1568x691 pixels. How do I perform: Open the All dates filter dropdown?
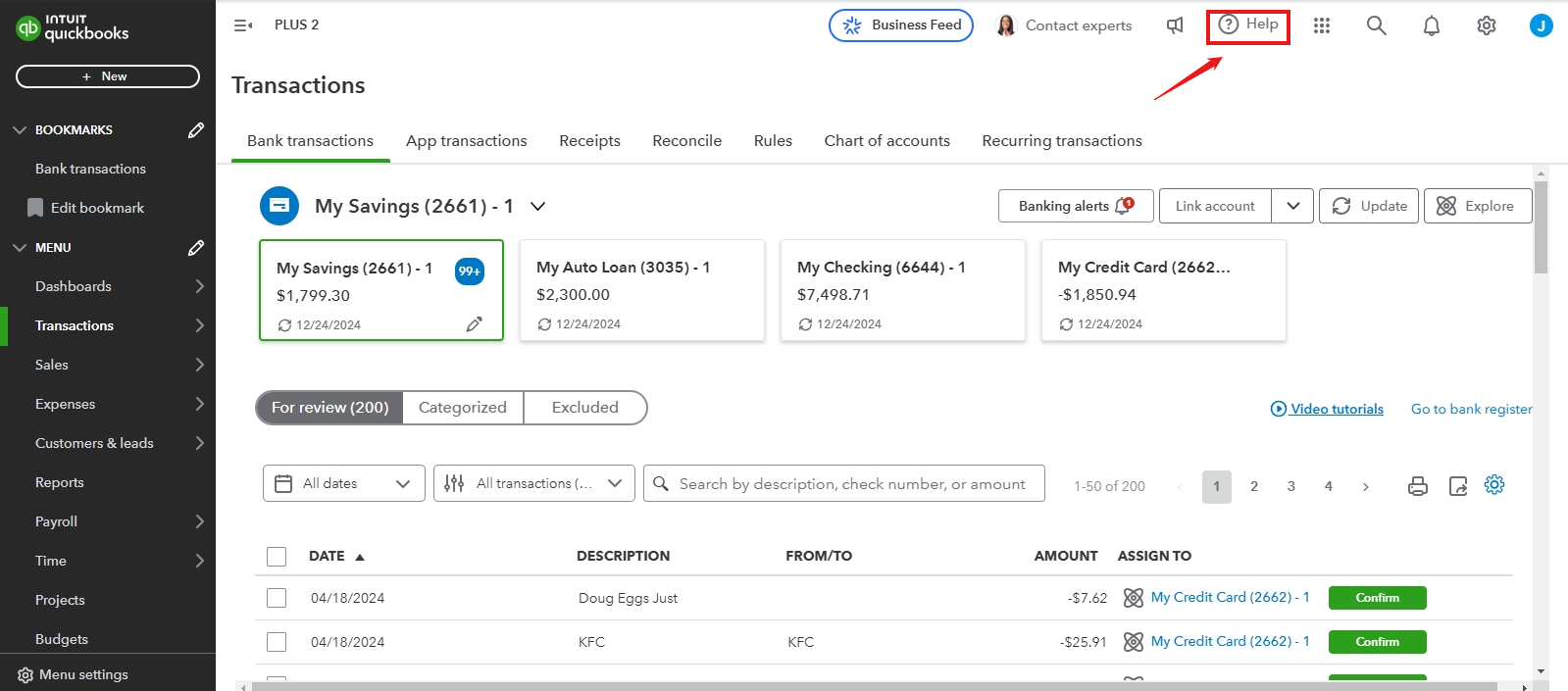pyautogui.click(x=343, y=483)
